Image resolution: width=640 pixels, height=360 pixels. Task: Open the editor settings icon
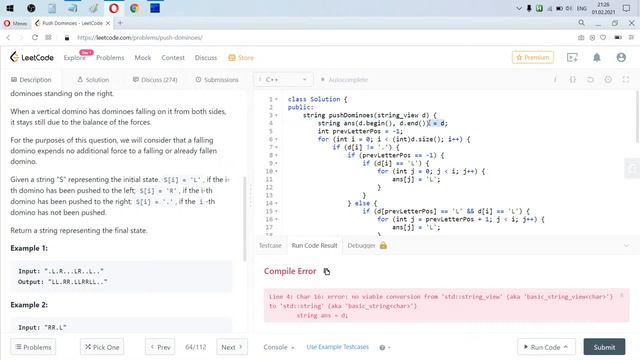608,80
